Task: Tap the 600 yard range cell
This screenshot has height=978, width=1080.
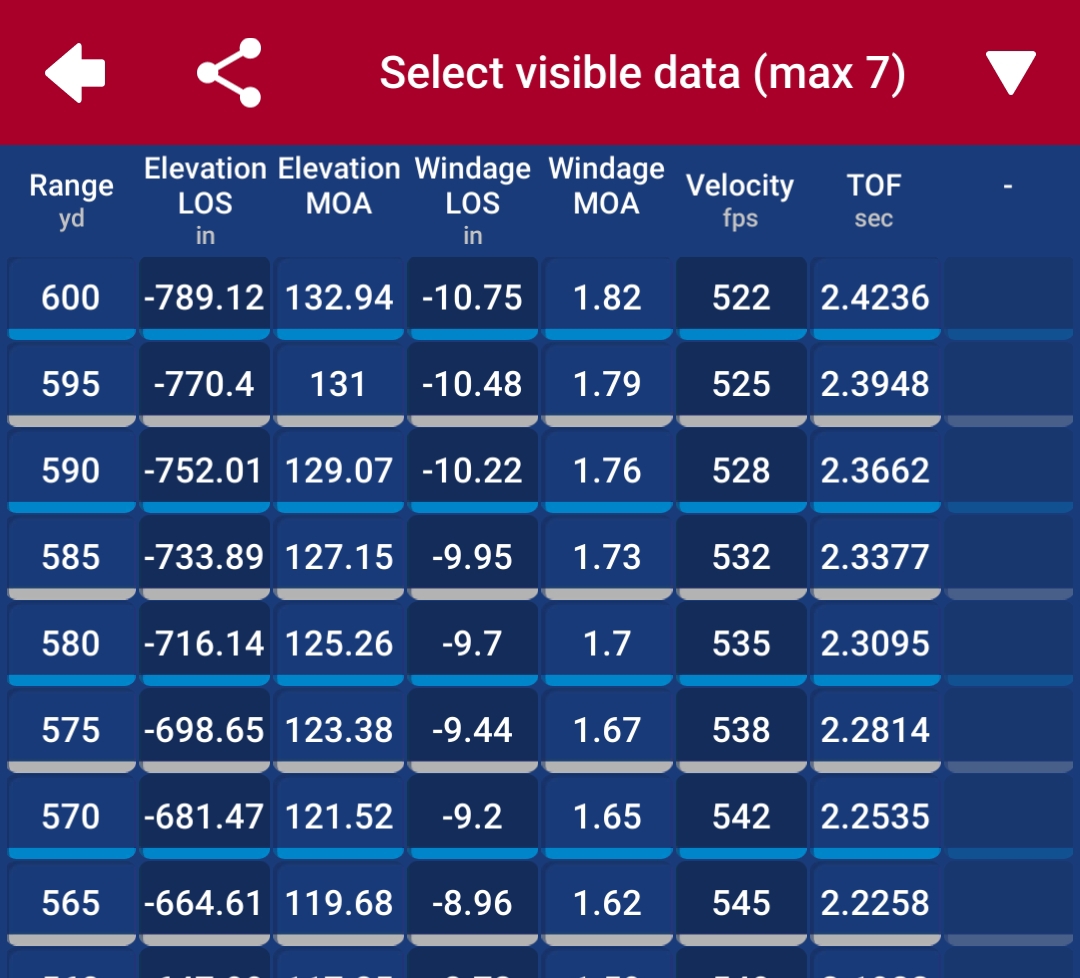Action: (x=71, y=298)
